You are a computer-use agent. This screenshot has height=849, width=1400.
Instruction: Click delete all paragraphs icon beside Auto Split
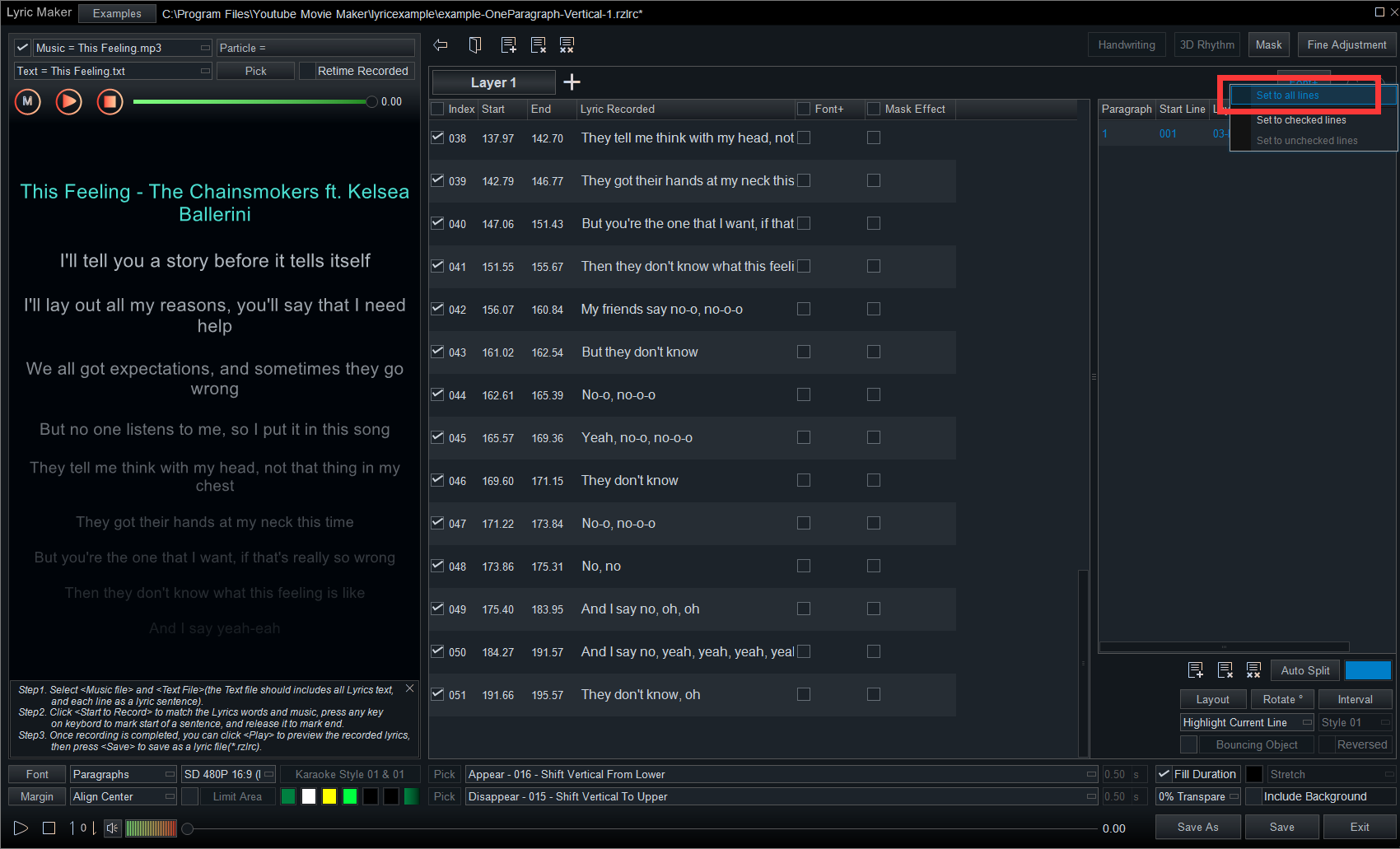(1253, 670)
